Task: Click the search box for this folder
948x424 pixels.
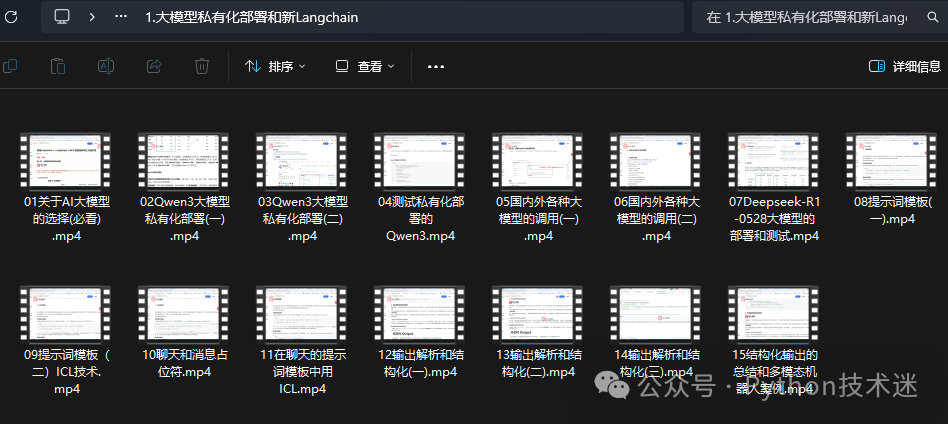Action: point(820,17)
